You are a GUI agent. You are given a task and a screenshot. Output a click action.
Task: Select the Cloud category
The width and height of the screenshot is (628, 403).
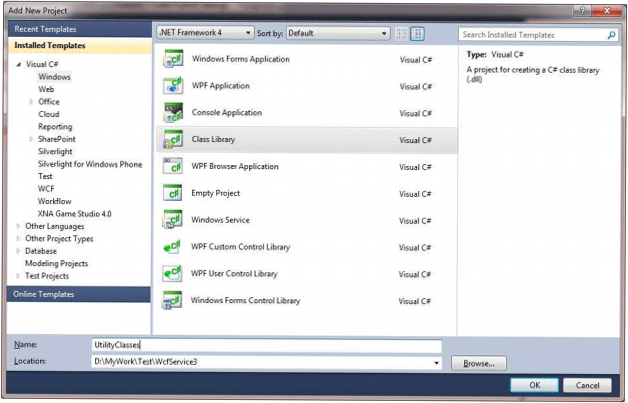pyautogui.click(x=49, y=114)
